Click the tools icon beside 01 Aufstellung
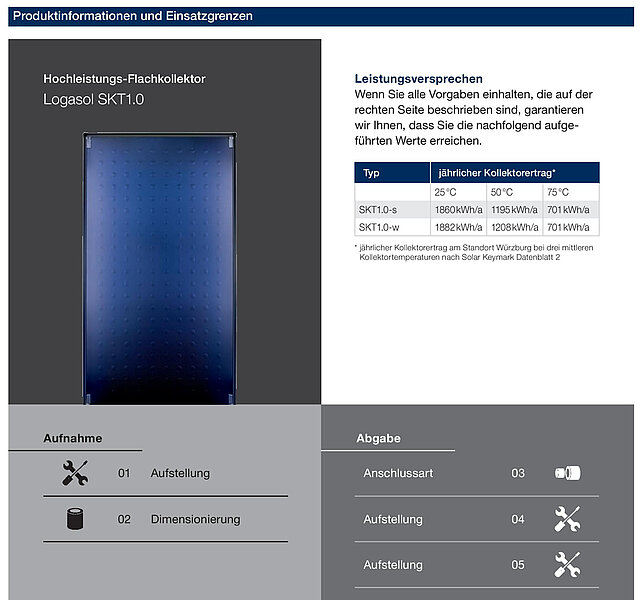644x600 pixels. pos(75,473)
